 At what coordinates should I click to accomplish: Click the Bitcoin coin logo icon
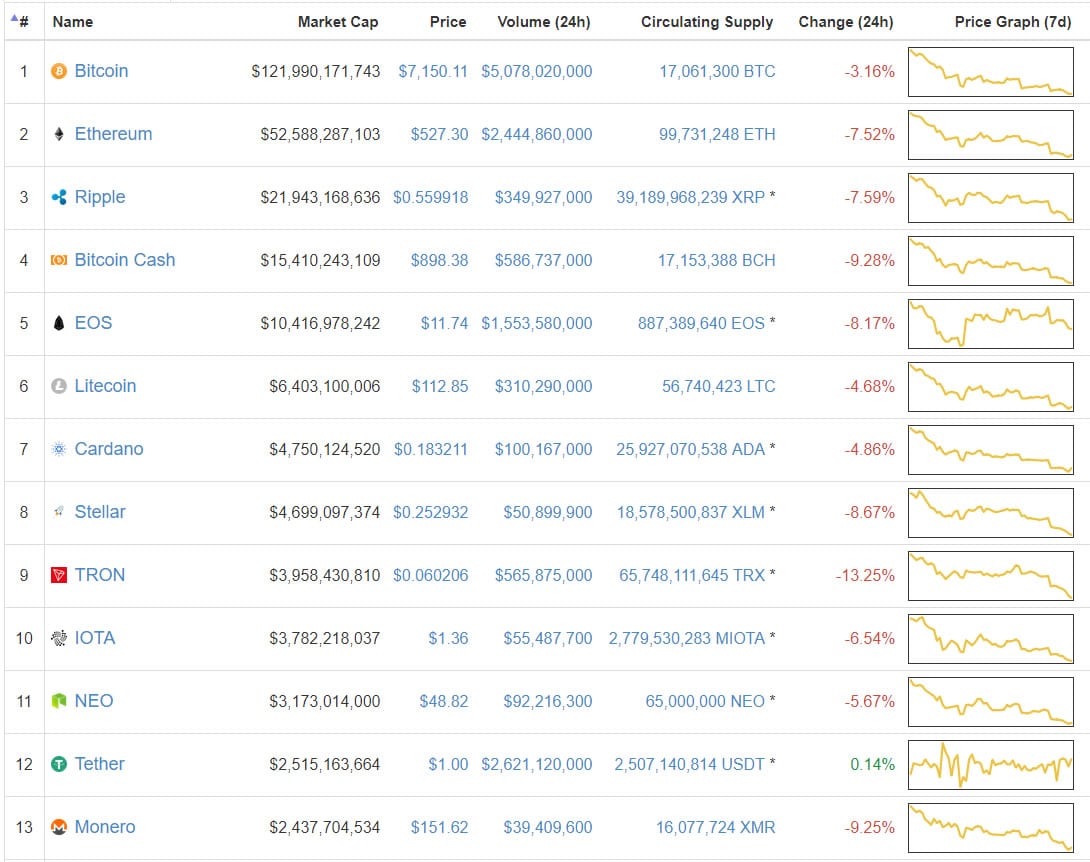59,71
